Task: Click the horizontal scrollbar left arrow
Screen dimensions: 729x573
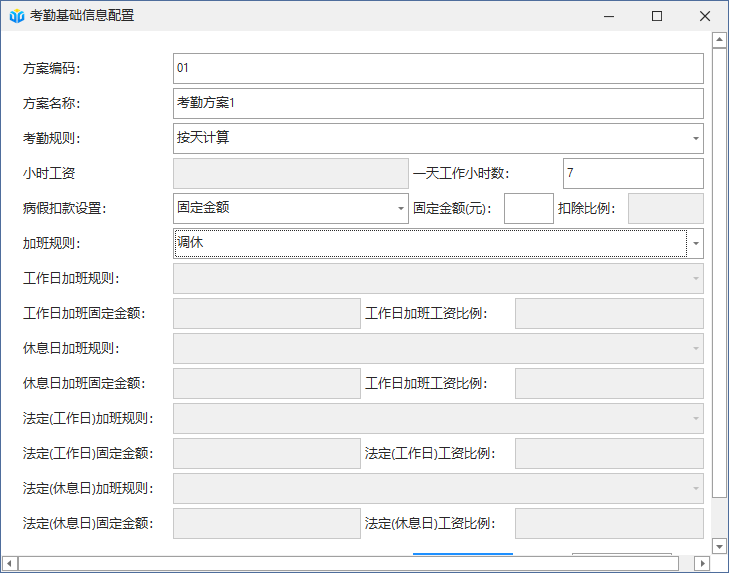Action: (9, 563)
